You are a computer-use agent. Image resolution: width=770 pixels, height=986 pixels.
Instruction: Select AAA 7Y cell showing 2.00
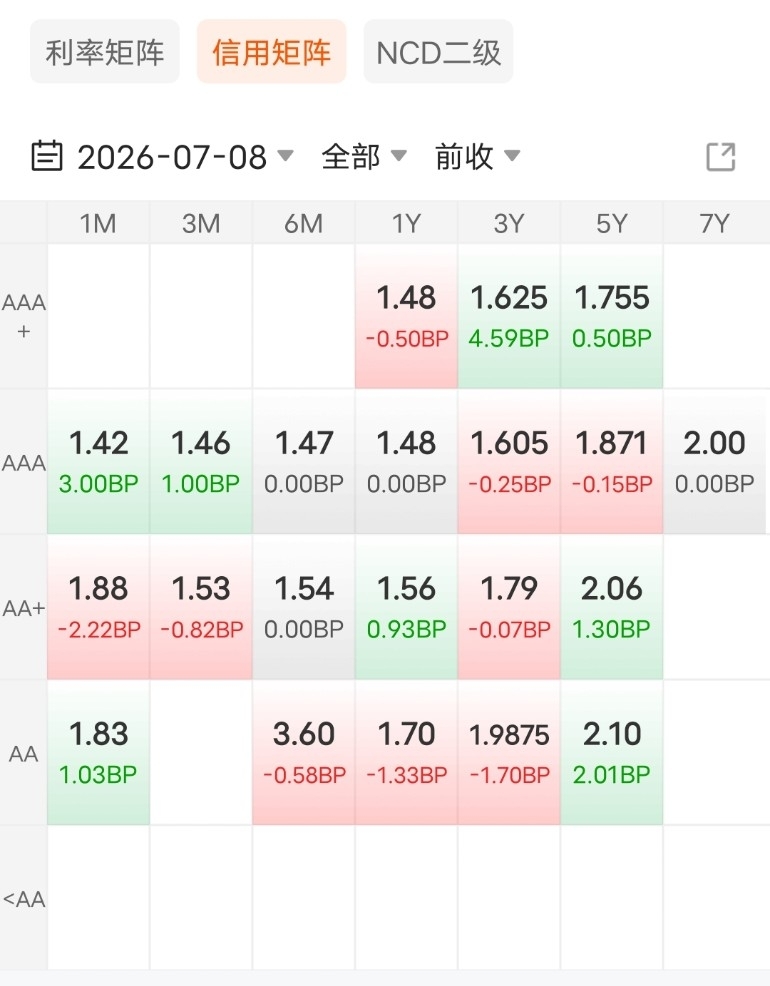click(x=715, y=462)
